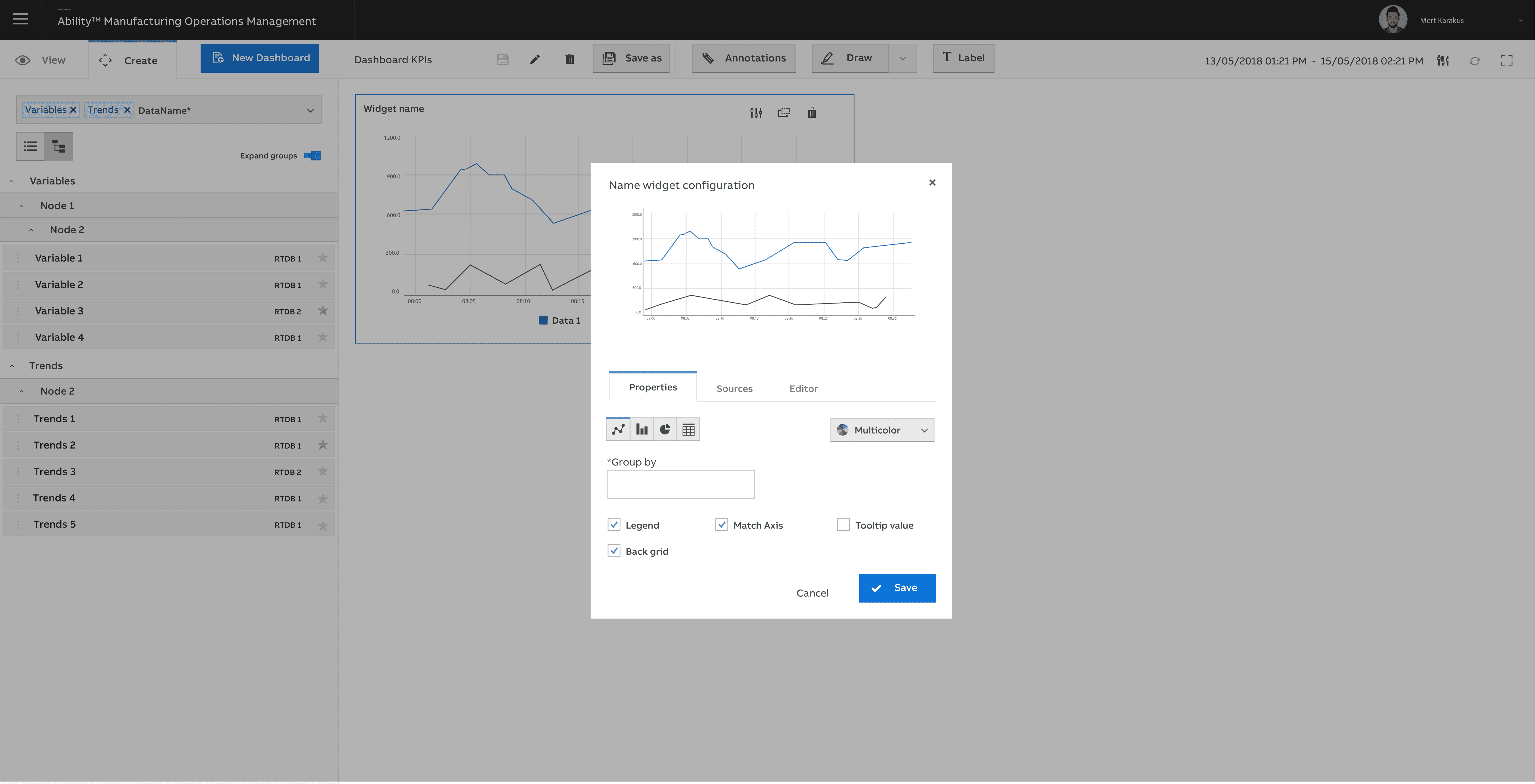Open the Draw button dropdown arrow
The image size is (1535, 784).
pos(902,58)
